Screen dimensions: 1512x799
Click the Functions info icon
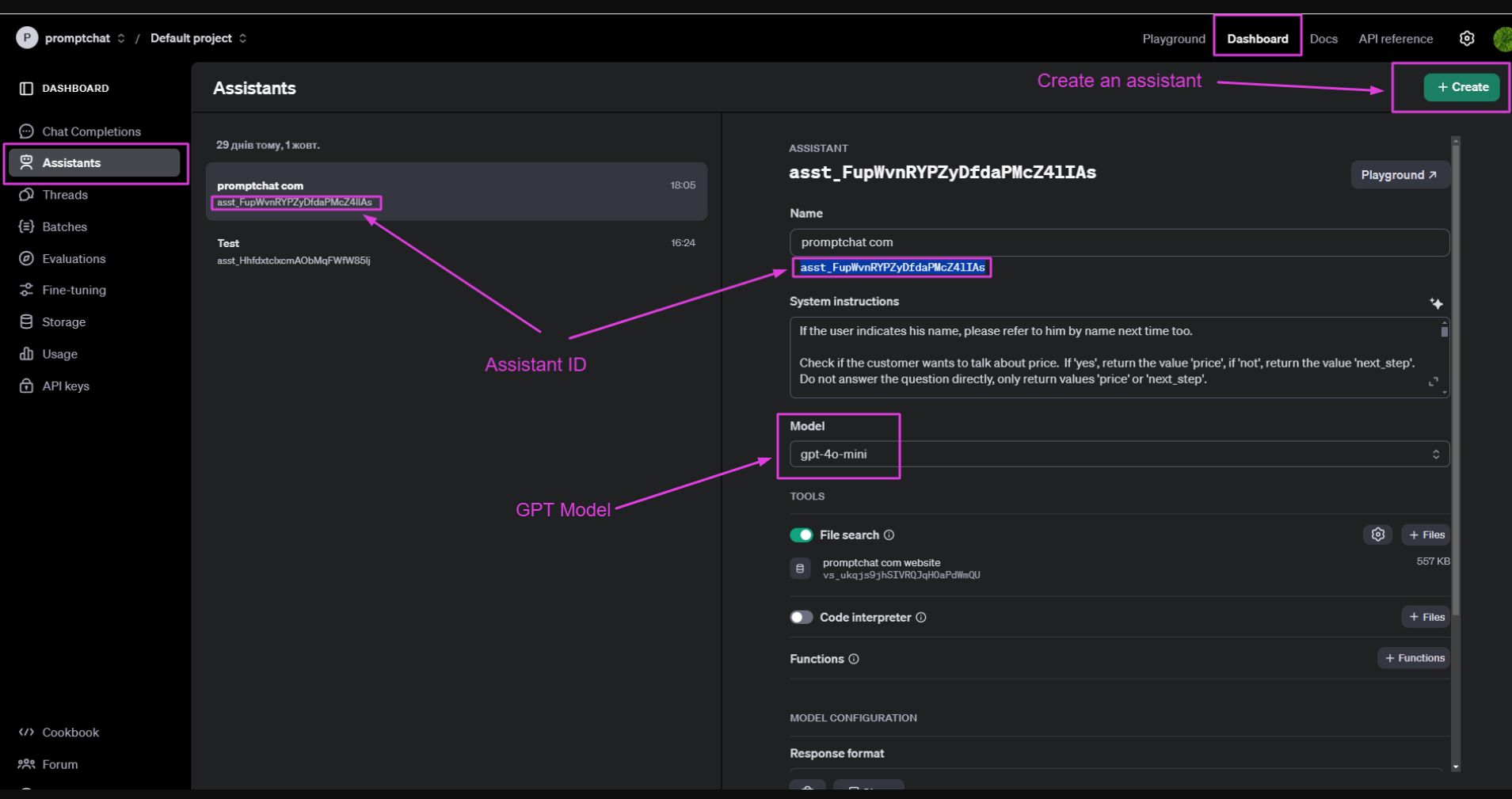[x=854, y=659]
